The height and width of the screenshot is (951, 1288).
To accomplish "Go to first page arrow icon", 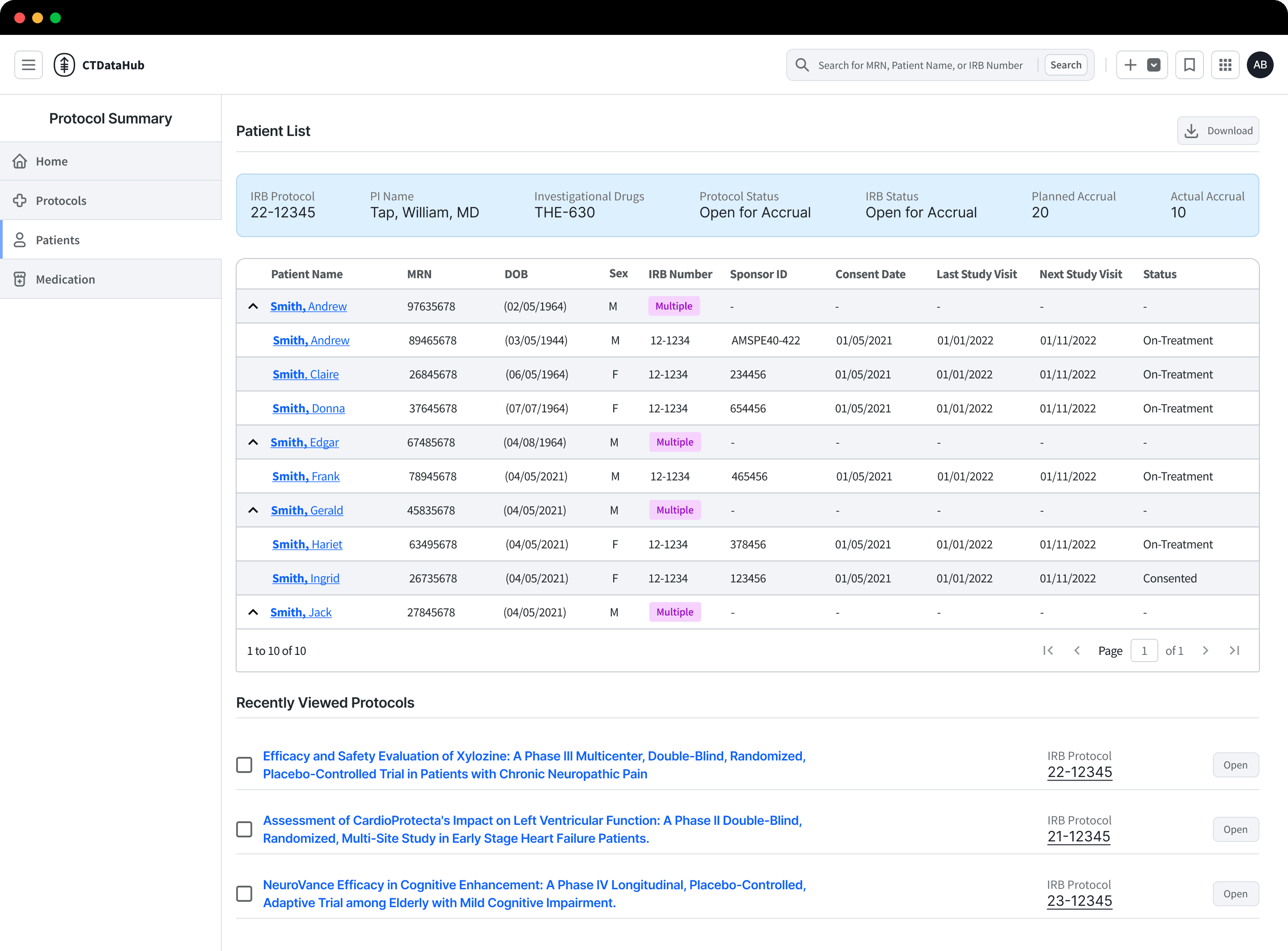I will pyautogui.click(x=1048, y=650).
